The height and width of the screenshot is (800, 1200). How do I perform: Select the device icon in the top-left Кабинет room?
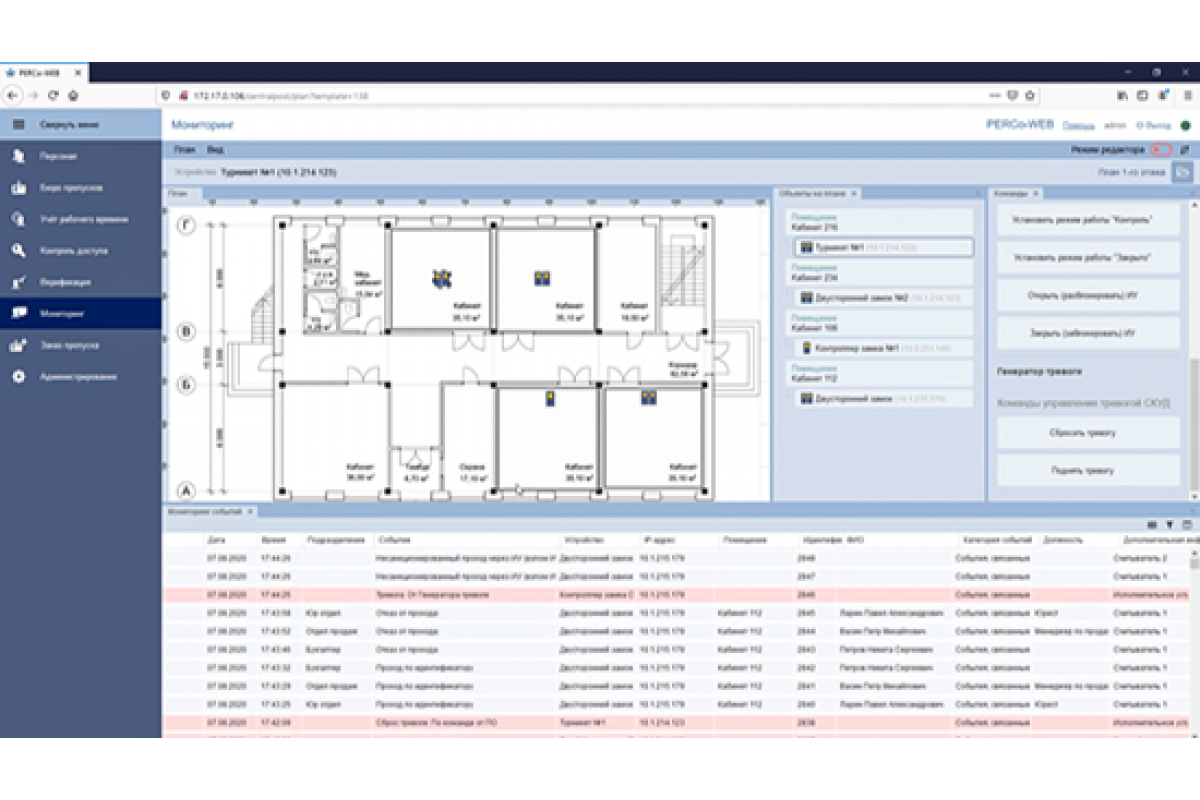click(x=440, y=278)
